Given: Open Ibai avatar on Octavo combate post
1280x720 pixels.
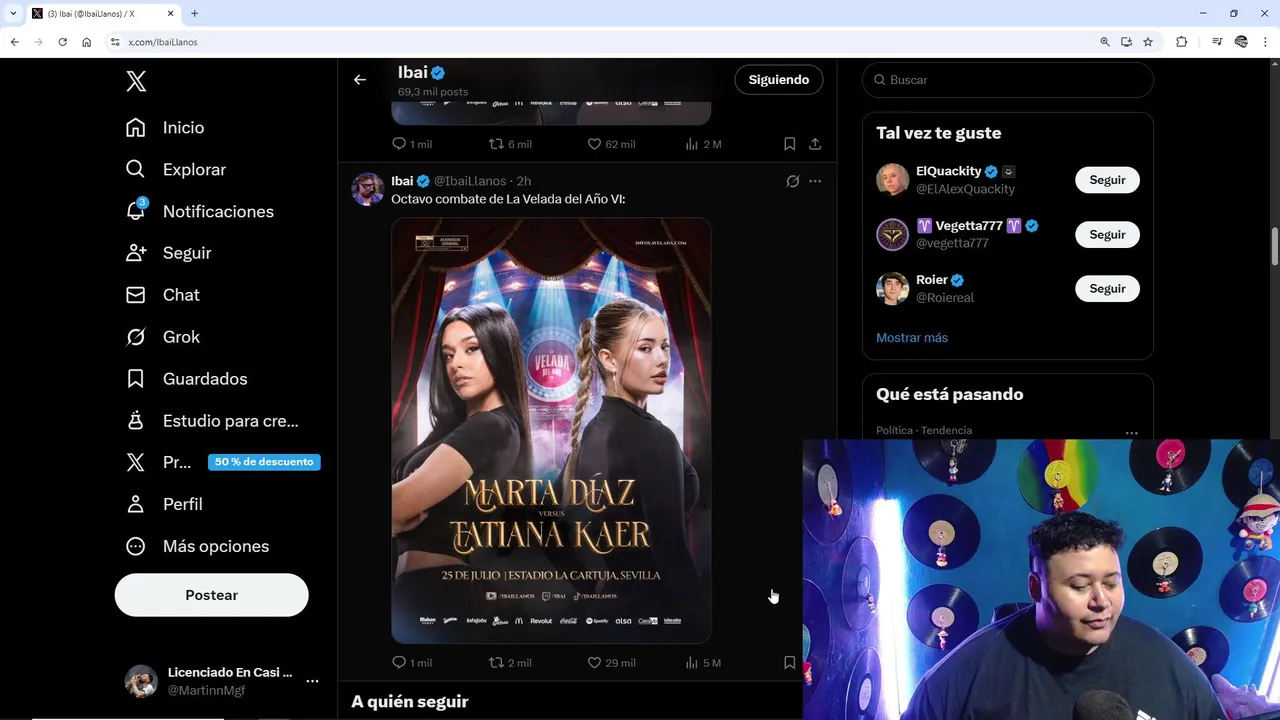Looking at the screenshot, I should (368, 189).
